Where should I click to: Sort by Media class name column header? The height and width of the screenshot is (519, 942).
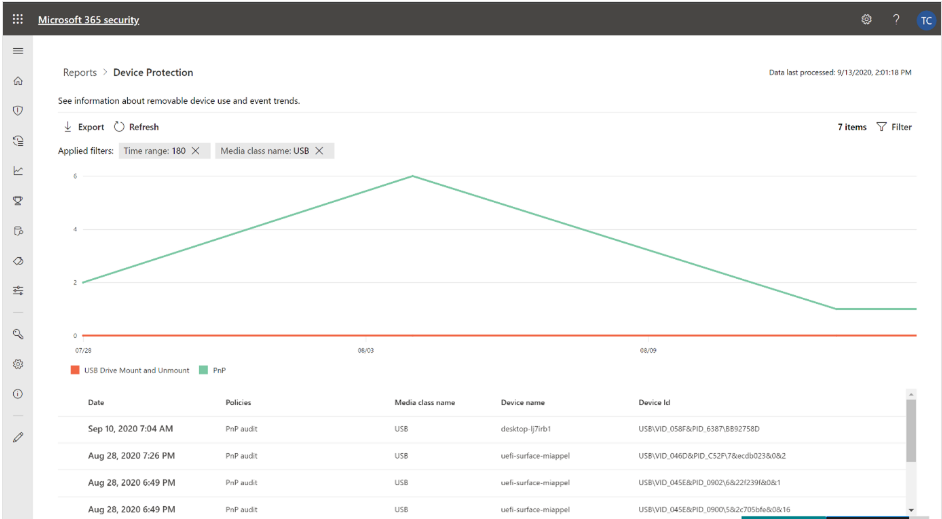coord(425,402)
